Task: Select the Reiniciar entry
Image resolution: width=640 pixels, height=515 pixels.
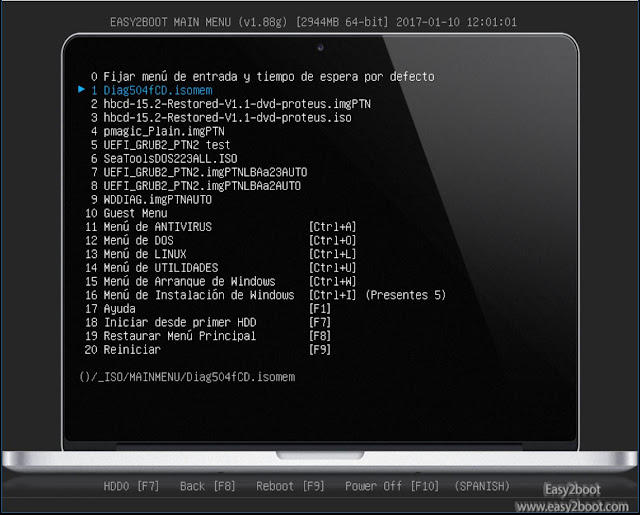Action: click(123, 350)
